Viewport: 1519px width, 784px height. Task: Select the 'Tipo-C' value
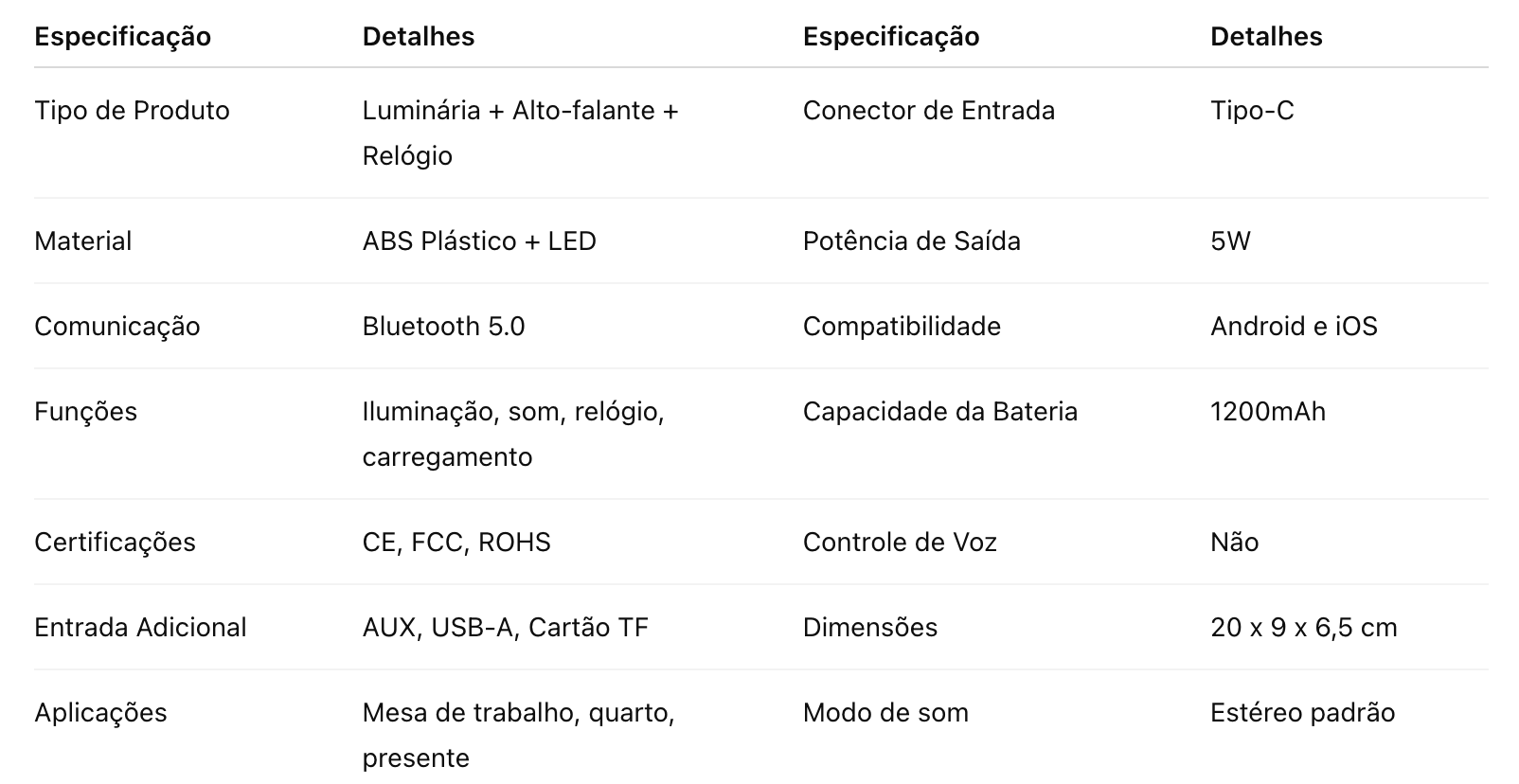(x=1252, y=111)
